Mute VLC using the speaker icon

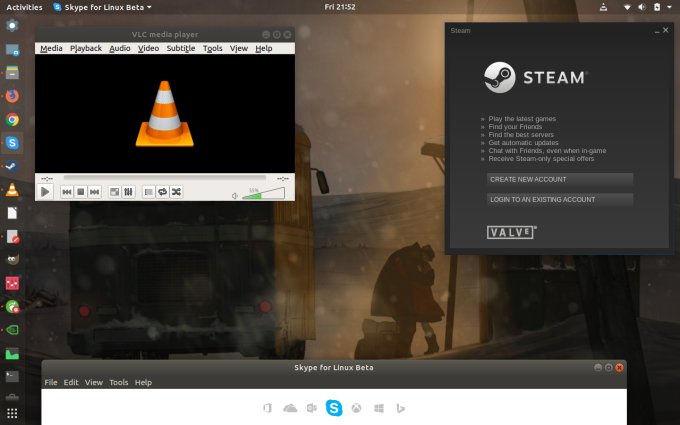pyautogui.click(x=235, y=195)
